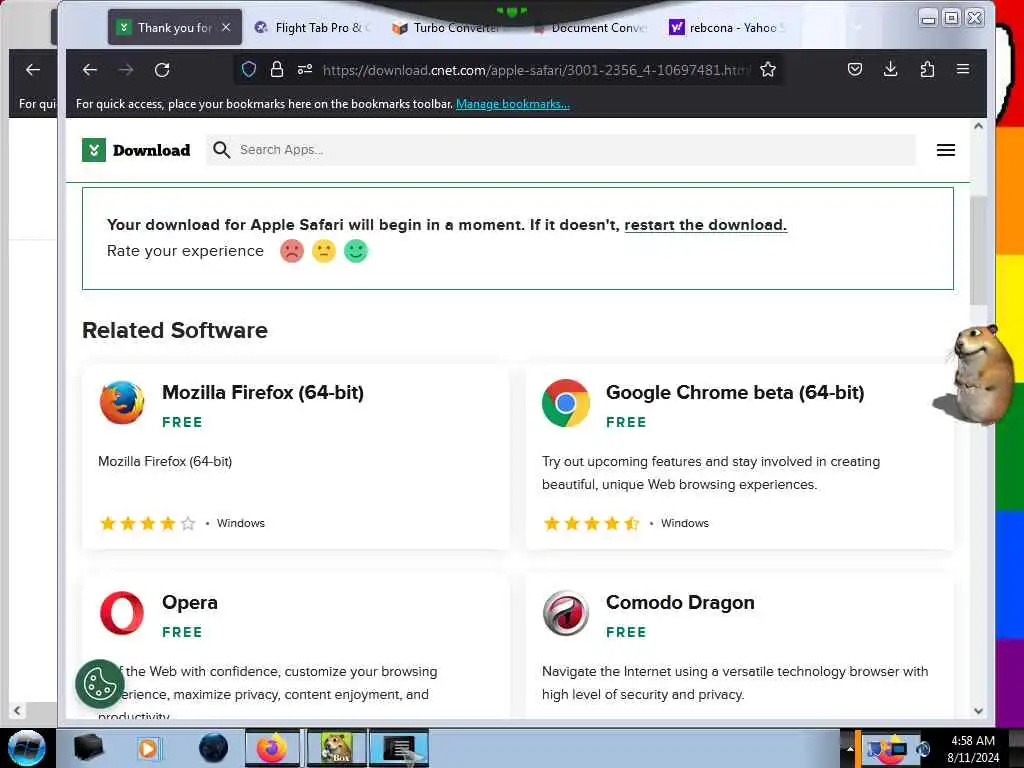Expand the list all tabs chevron

click(858, 27)
